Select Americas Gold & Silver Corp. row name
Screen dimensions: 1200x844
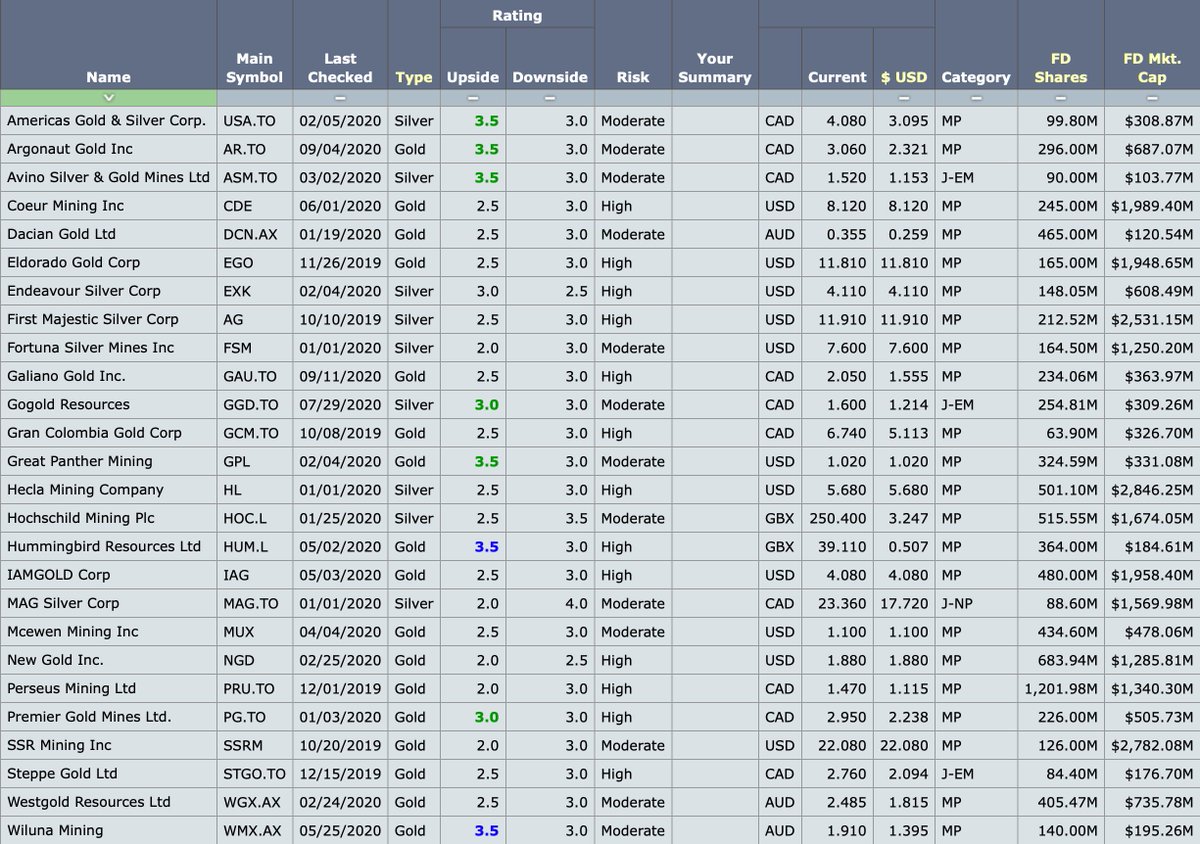106,121
